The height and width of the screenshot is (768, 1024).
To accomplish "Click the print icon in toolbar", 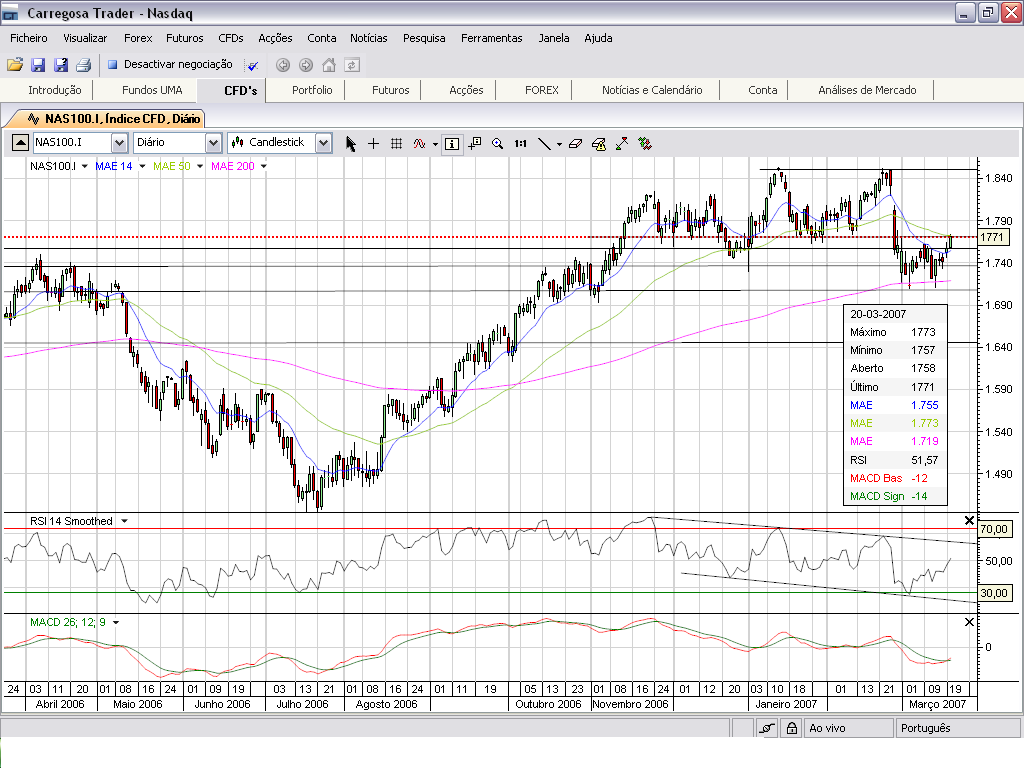I will (x=83, y=65).
